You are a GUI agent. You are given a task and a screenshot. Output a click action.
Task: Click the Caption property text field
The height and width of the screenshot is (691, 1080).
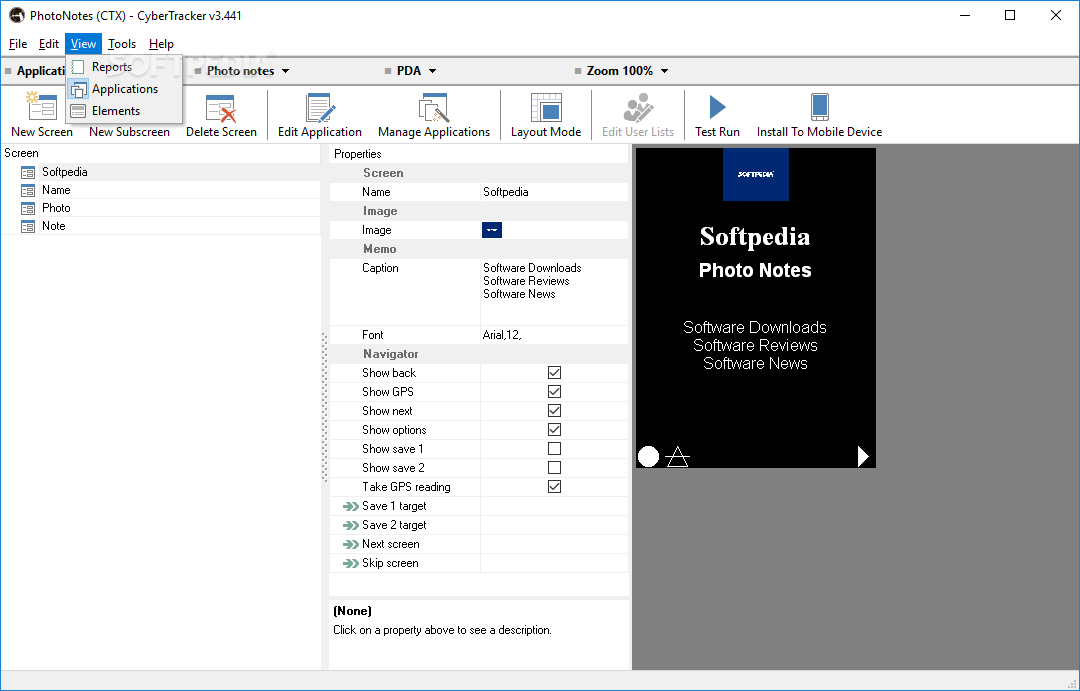[554, 292]
